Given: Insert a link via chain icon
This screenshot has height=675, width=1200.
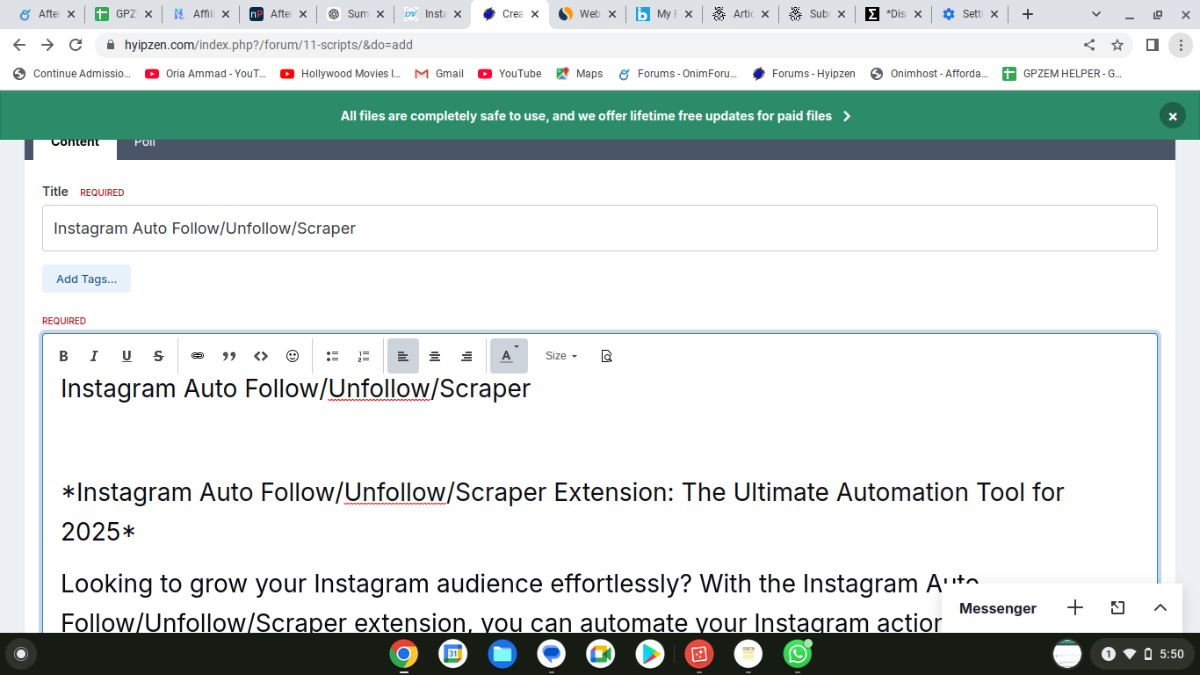Looking at the screenshot, I should 197,356.
